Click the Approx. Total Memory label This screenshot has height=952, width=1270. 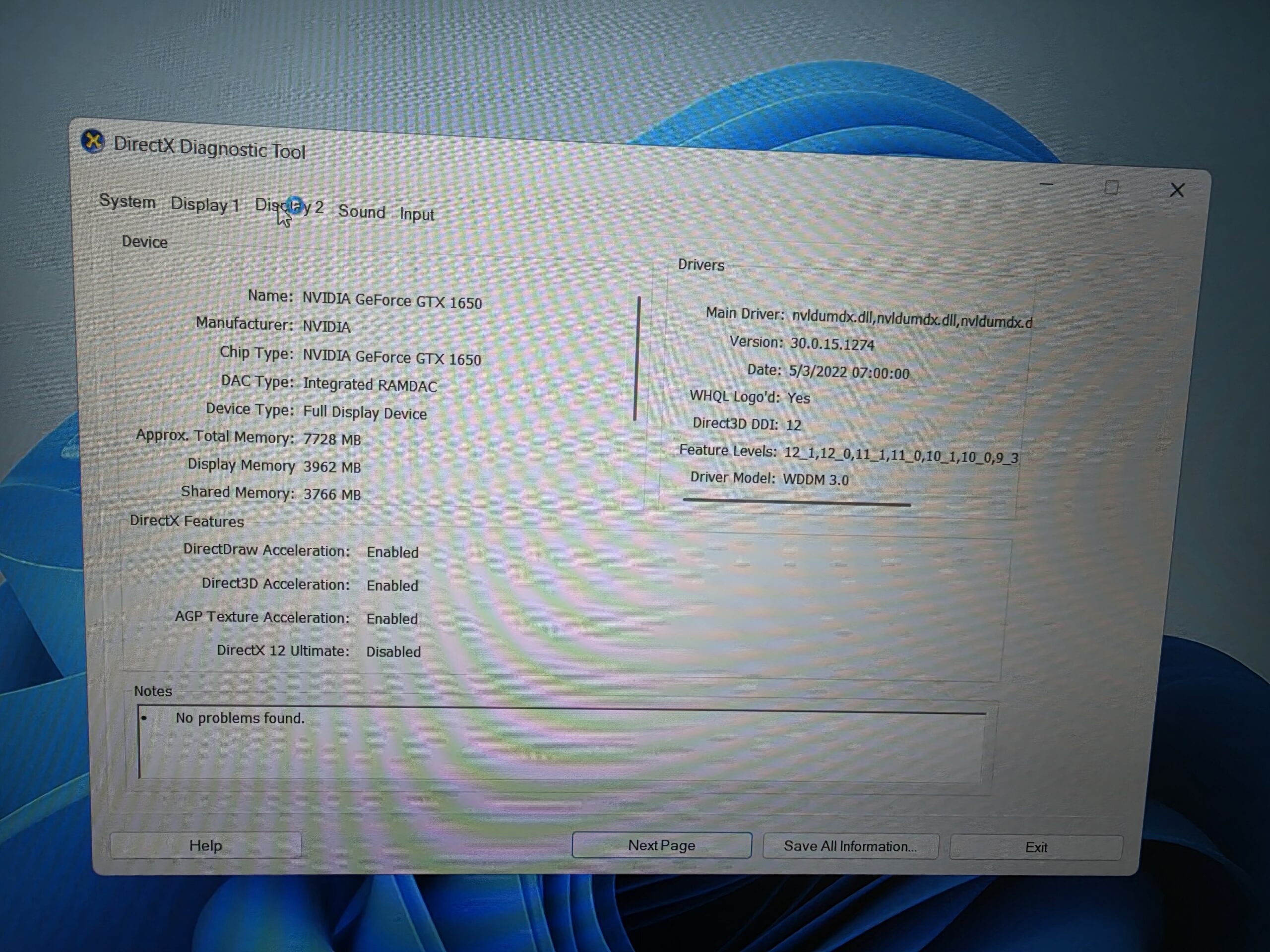215,436
